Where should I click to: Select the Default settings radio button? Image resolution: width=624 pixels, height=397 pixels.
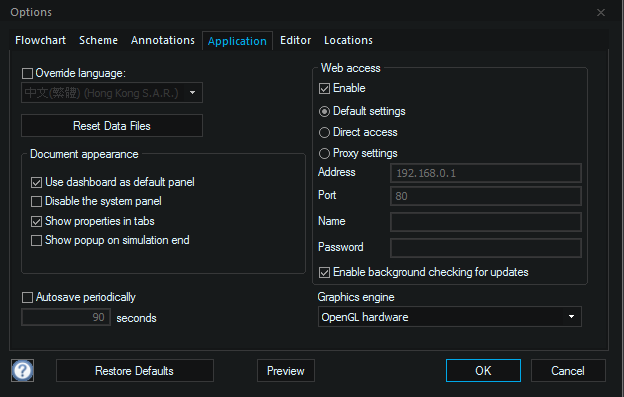click(x=324, y=112)
